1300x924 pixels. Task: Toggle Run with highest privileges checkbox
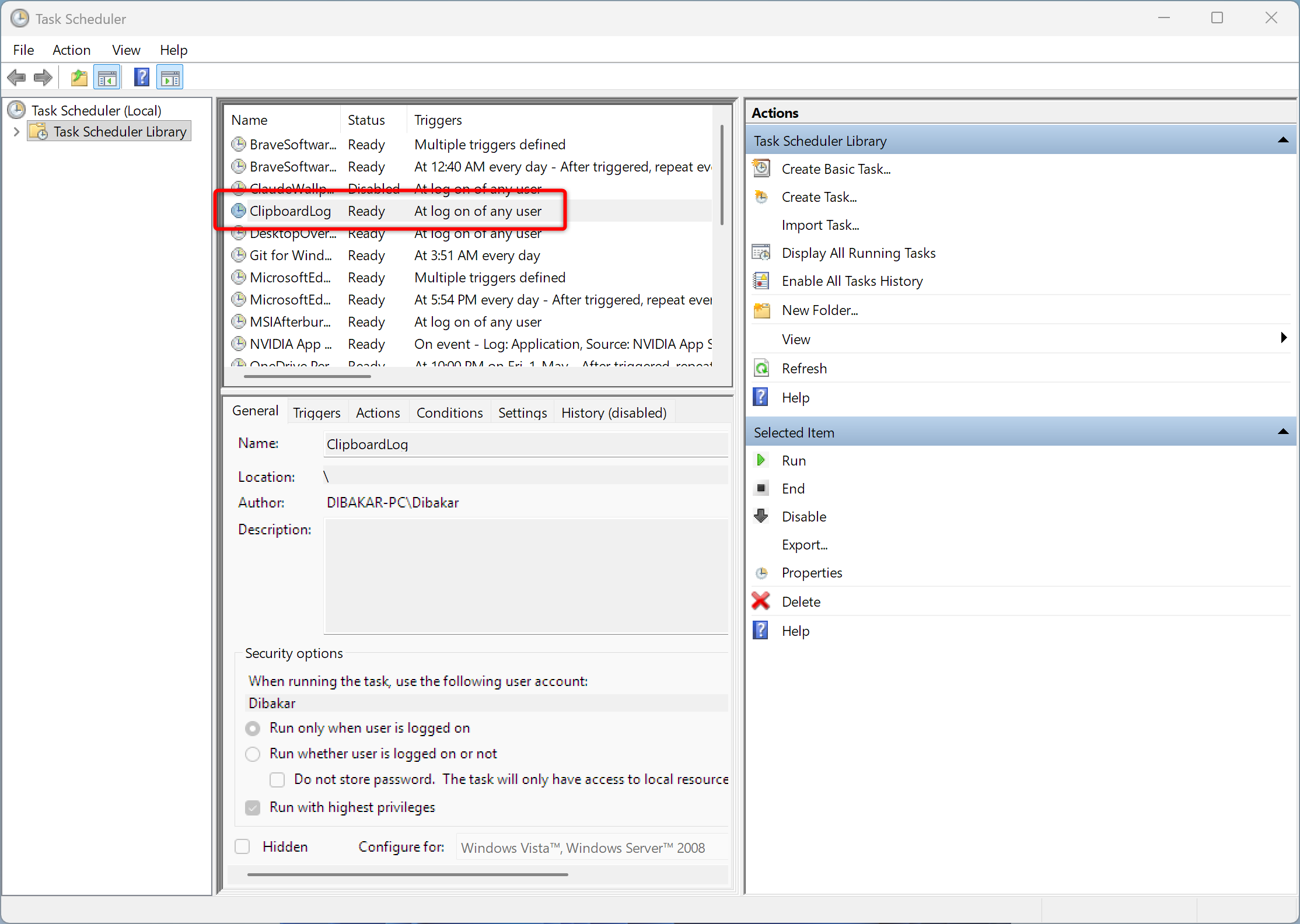[x=253, y=807]
